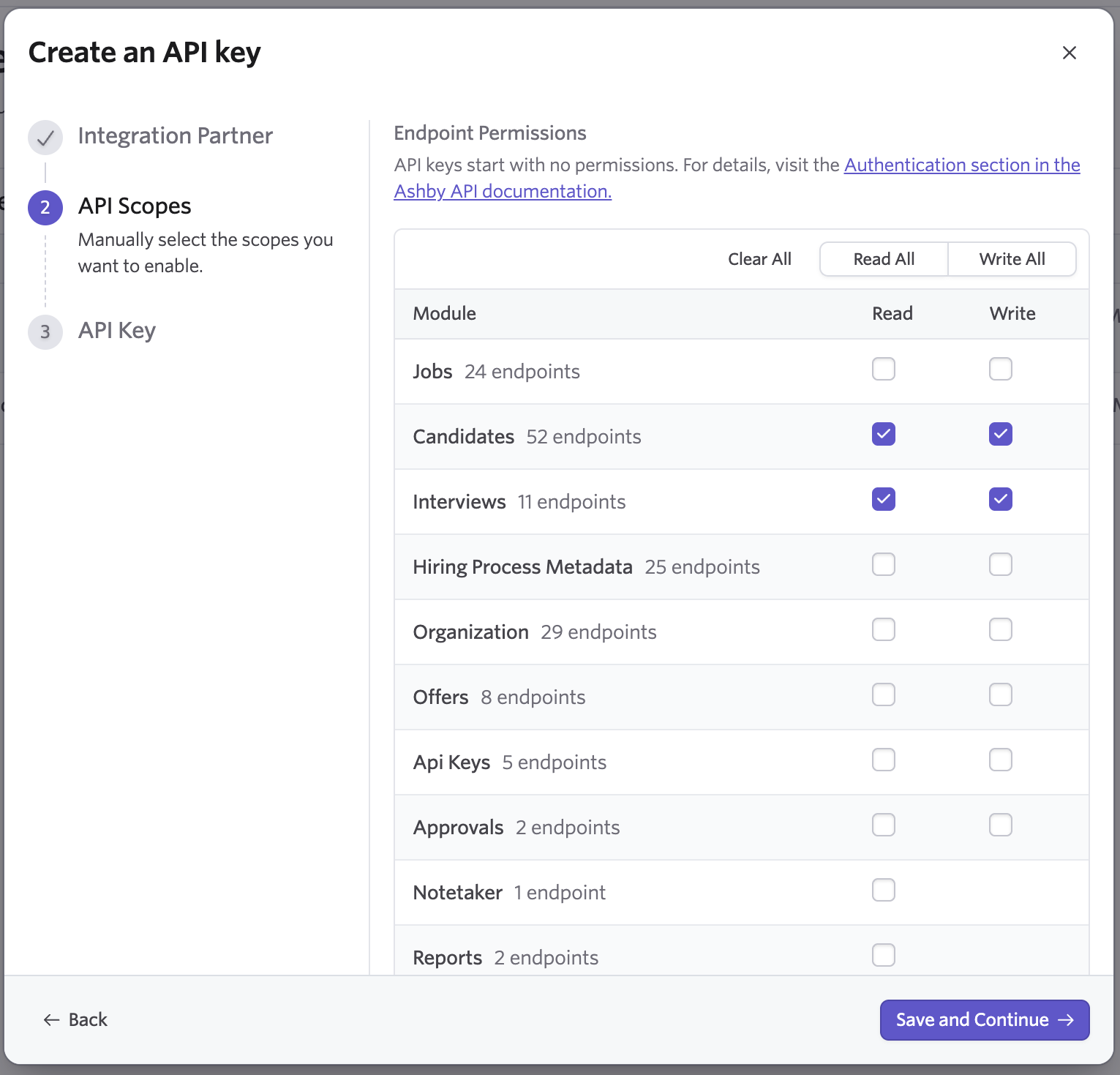Click Clear All to reset permissions

pos(759,259)
